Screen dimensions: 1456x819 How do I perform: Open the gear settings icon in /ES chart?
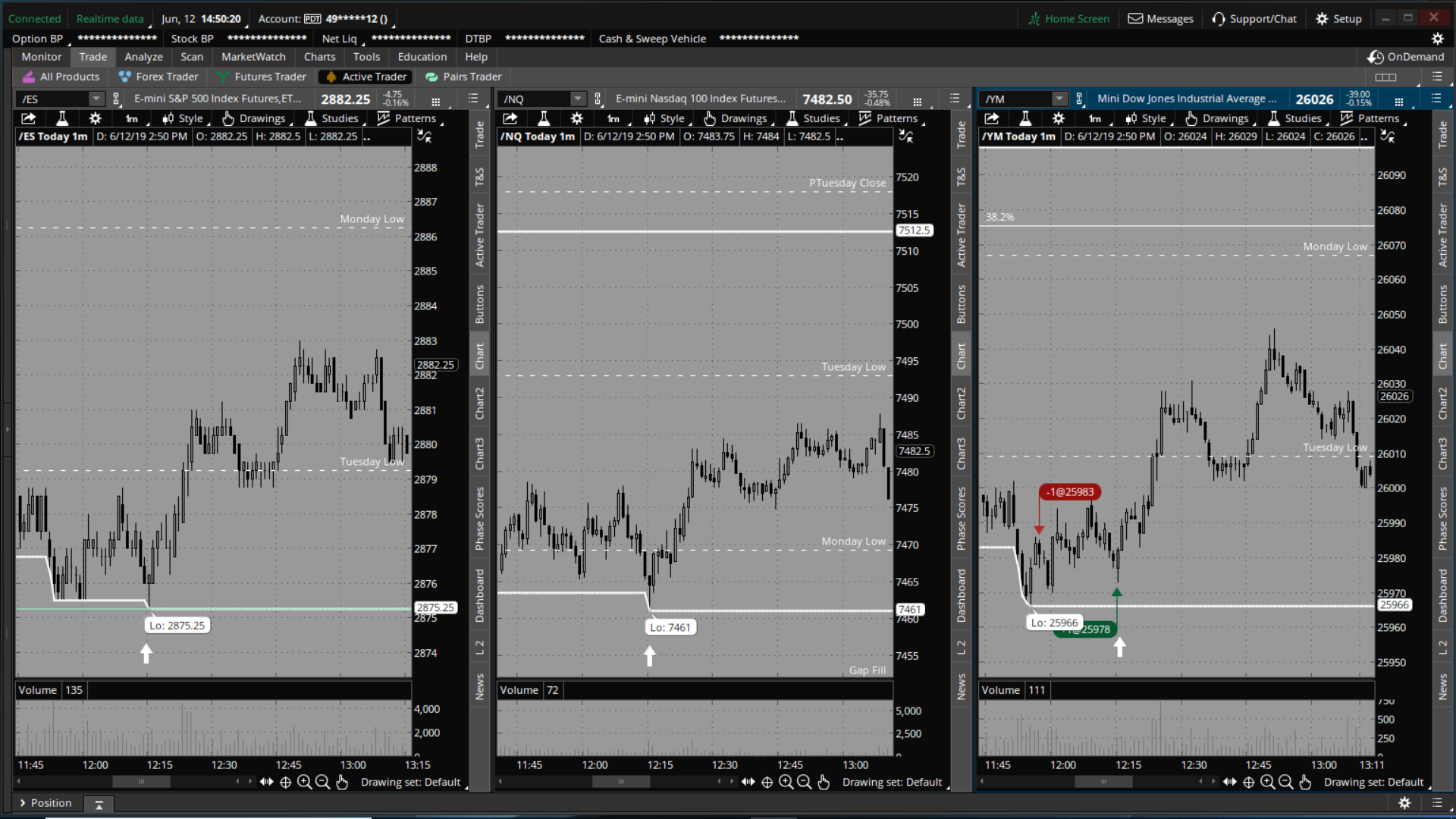[95, 118]
